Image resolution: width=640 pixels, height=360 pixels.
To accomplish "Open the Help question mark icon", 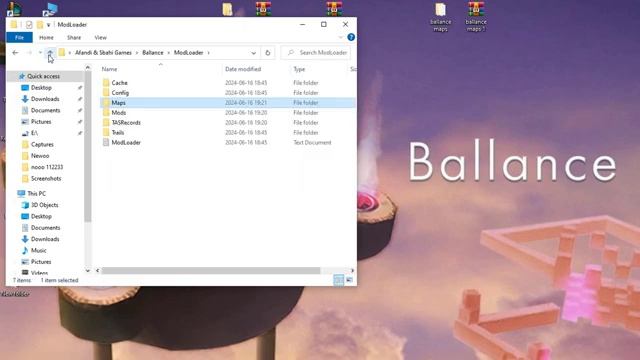I will click(x=351, y=37).
